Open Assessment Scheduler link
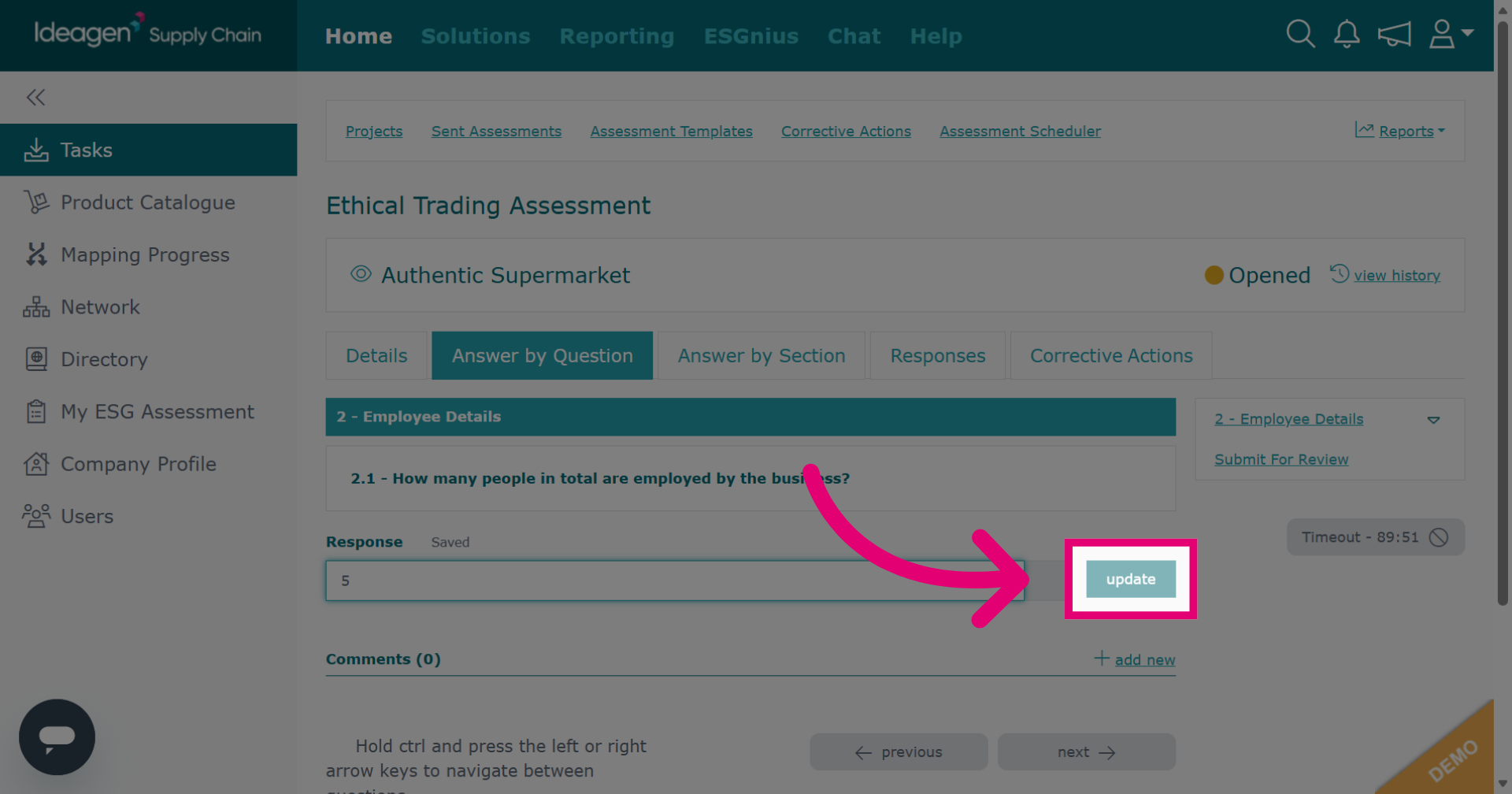1512x794 pixels. [1020, 132]
